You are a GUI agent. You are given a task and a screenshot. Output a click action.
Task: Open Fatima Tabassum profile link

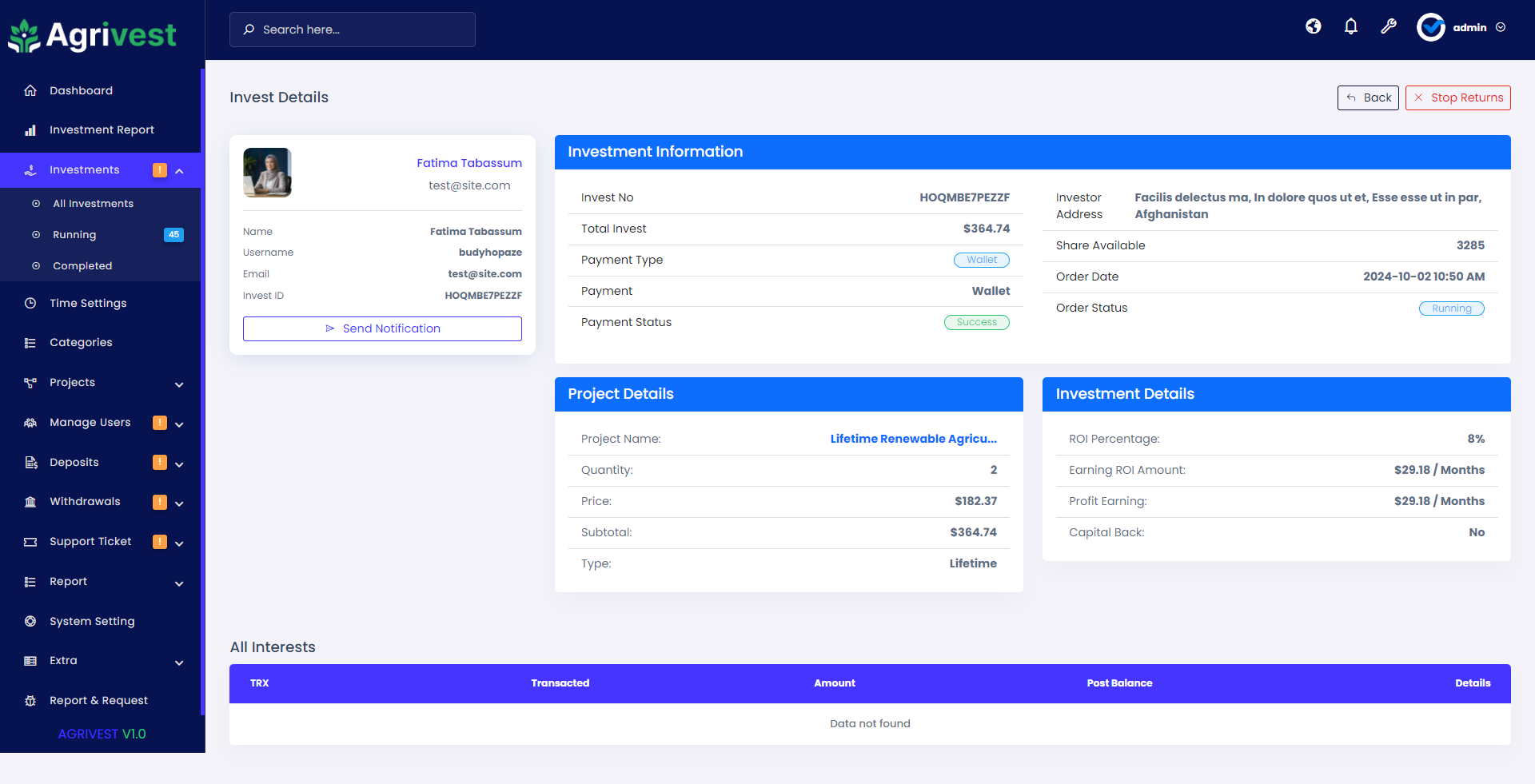coord(469,163)
